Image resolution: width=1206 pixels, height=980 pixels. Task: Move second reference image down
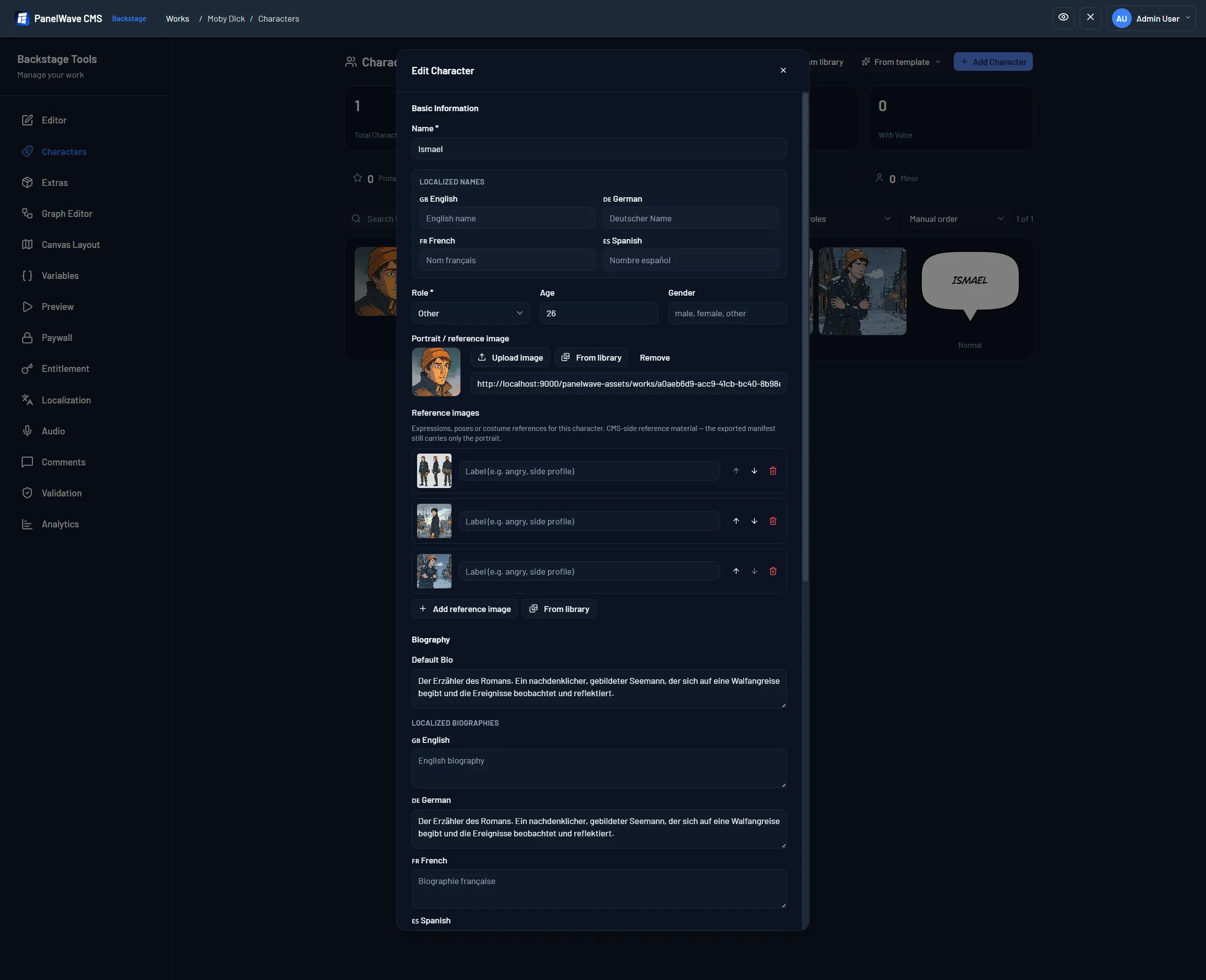point(754,521)
